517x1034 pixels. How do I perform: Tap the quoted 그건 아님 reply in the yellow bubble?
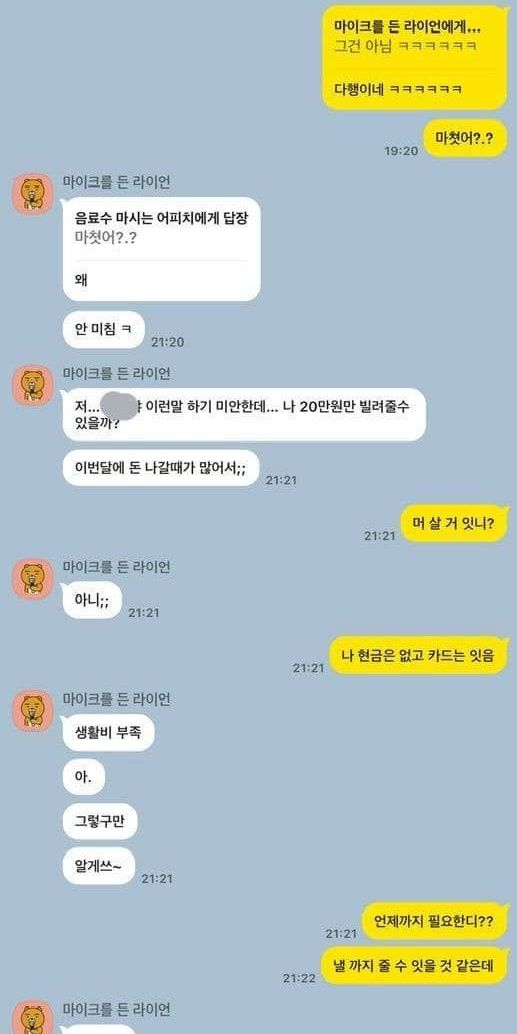pos(405,46)
